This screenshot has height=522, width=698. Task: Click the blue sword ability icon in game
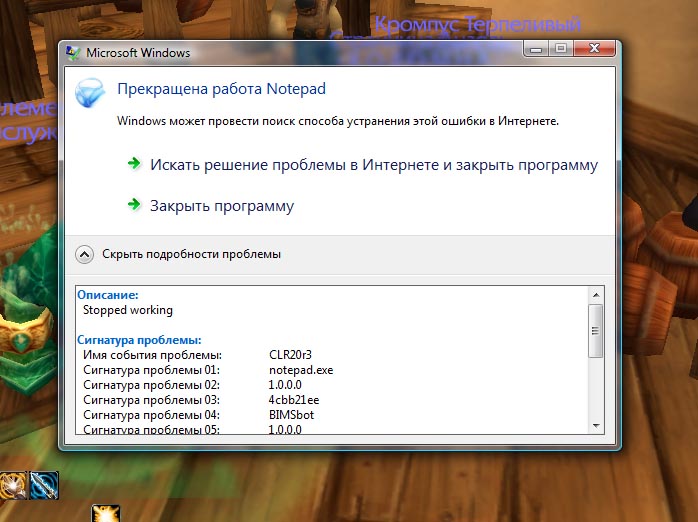click(44, 486)
